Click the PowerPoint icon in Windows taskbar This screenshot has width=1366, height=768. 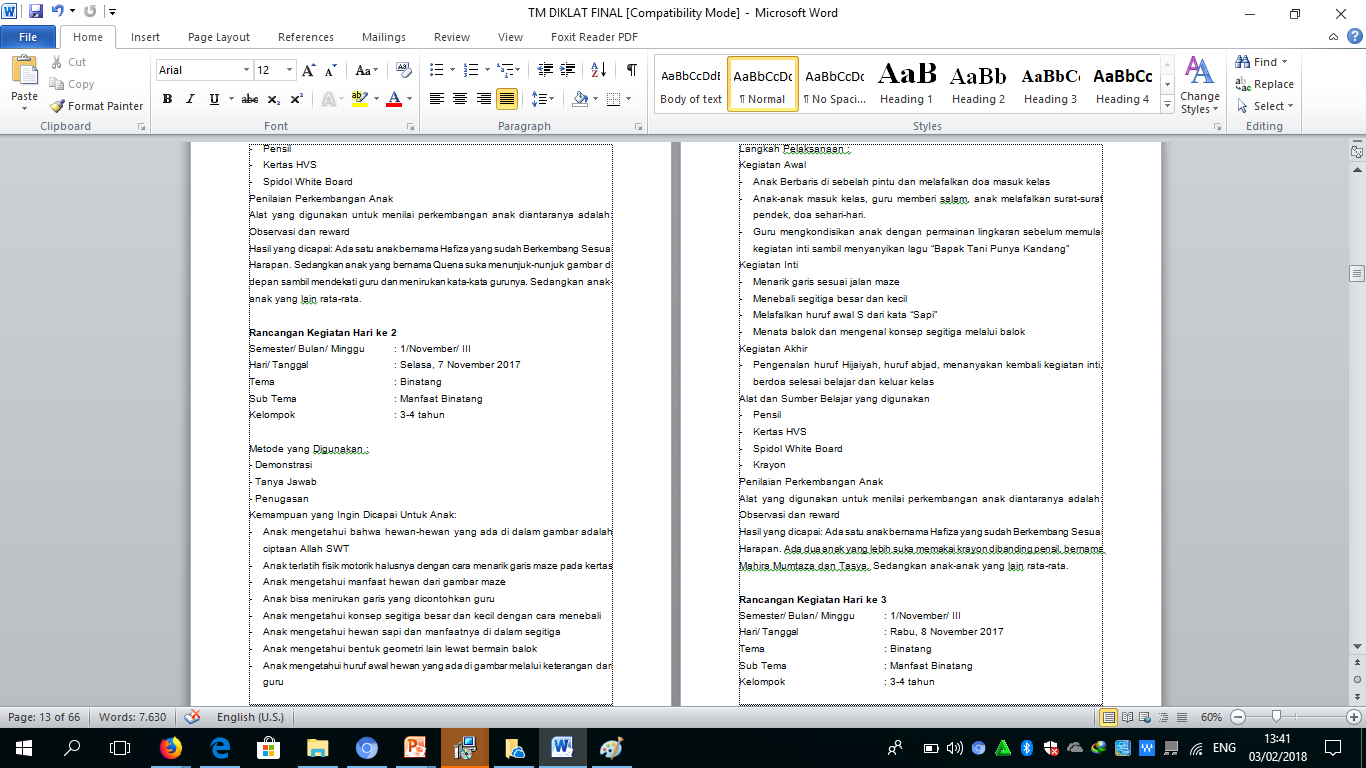(415, 748)
